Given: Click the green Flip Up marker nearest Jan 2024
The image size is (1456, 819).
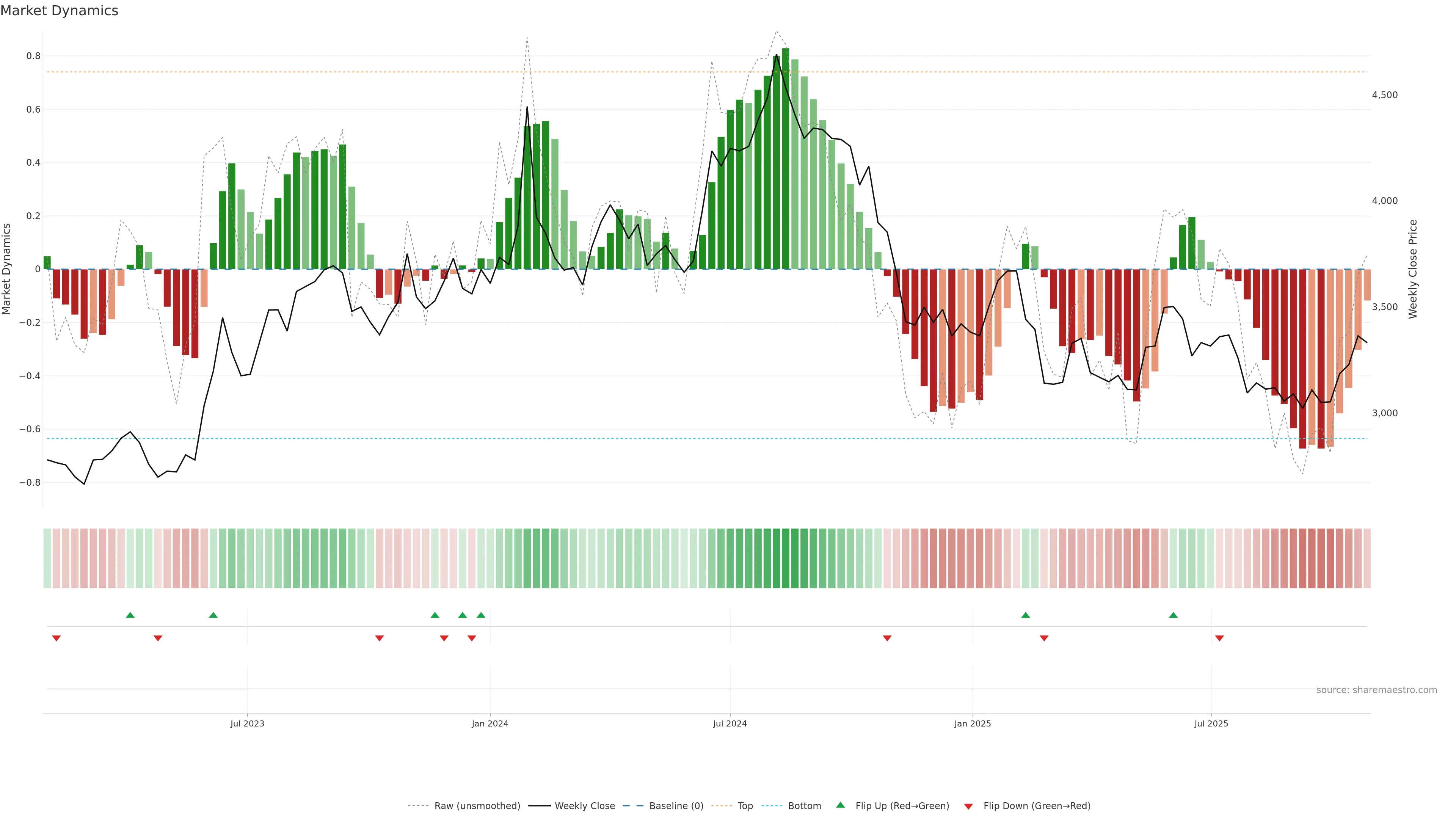Looking at the screenshot, I should [481, 615].
